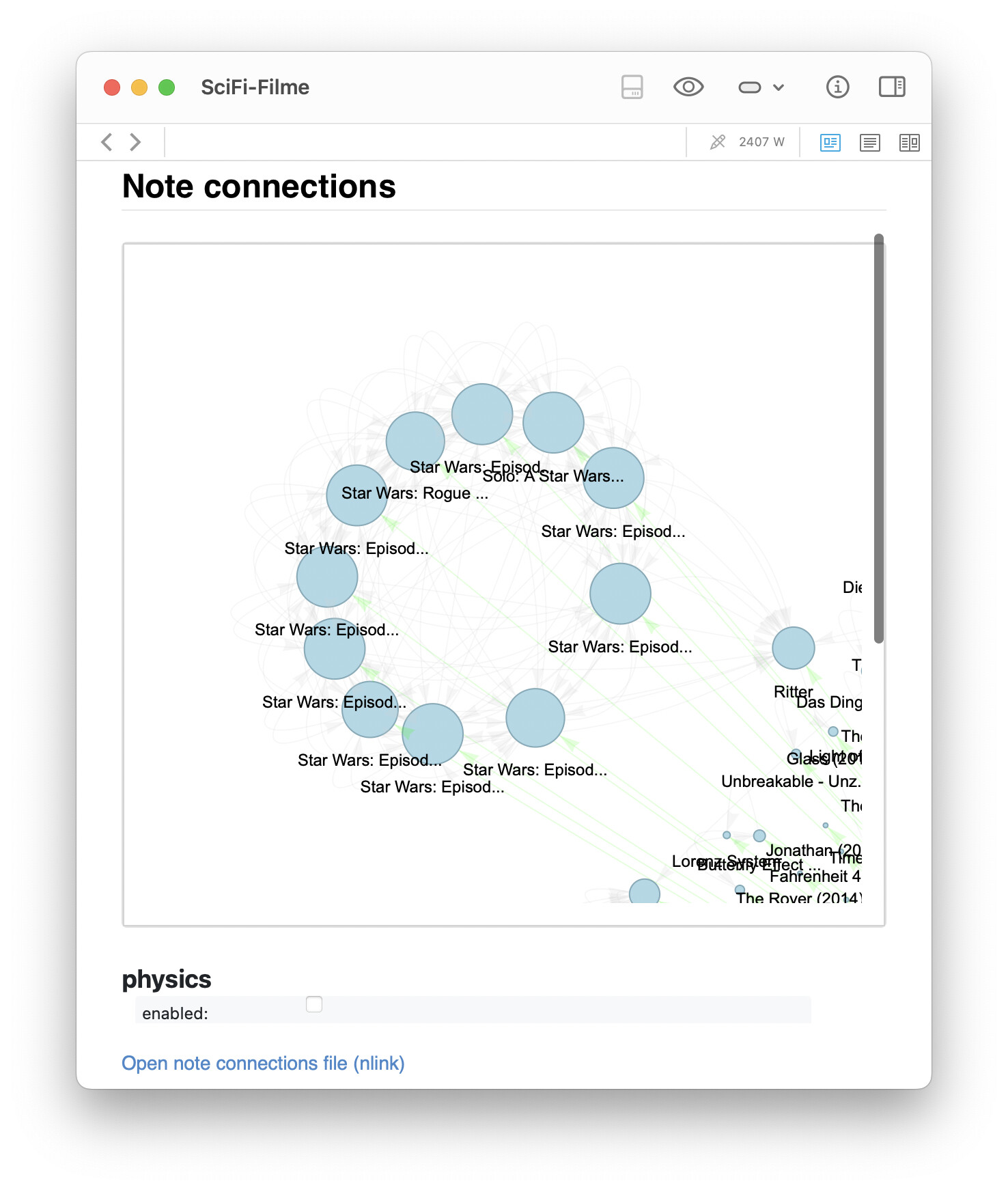
Task: Open note connections file (nlink) link
Action: pos(263,1063)
